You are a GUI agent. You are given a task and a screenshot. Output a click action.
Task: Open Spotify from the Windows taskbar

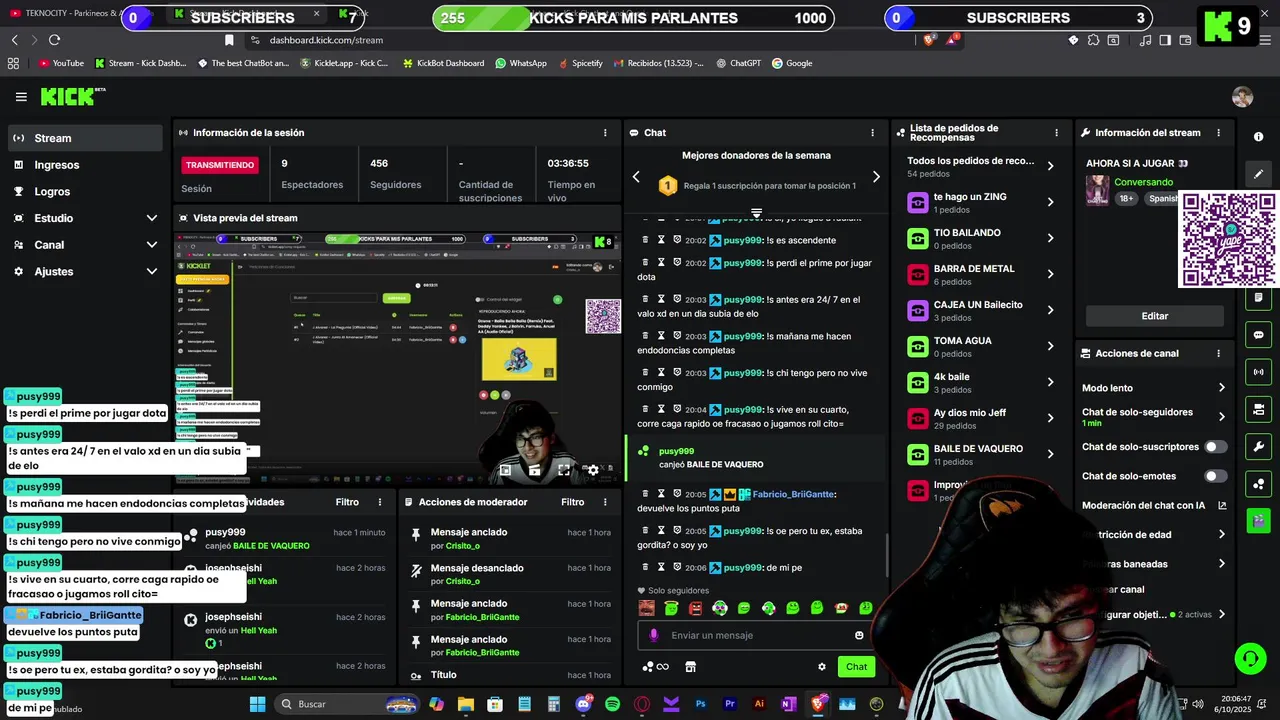point(612,704)
